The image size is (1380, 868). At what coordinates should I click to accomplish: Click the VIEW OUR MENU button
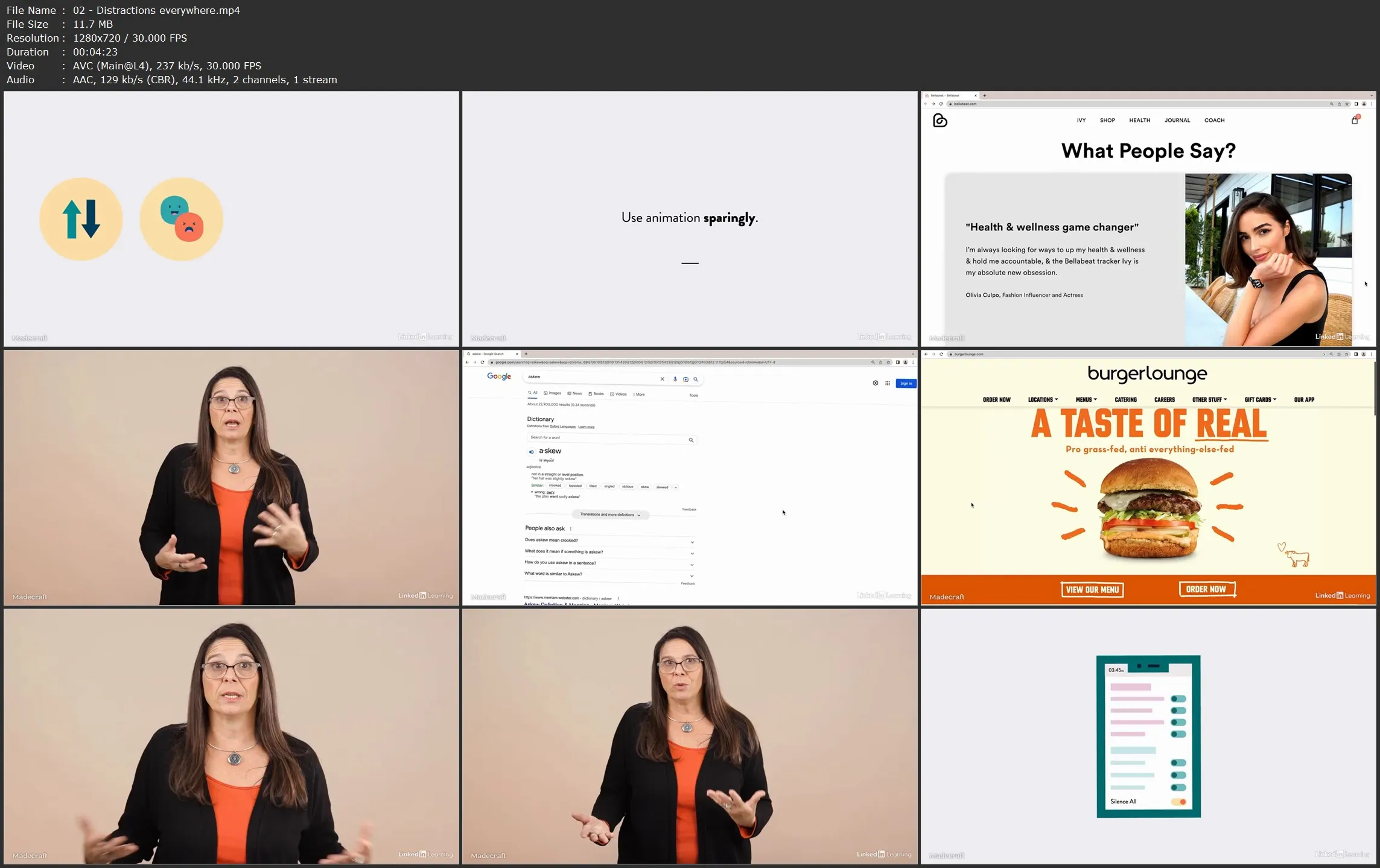(x=1092, y=589)
